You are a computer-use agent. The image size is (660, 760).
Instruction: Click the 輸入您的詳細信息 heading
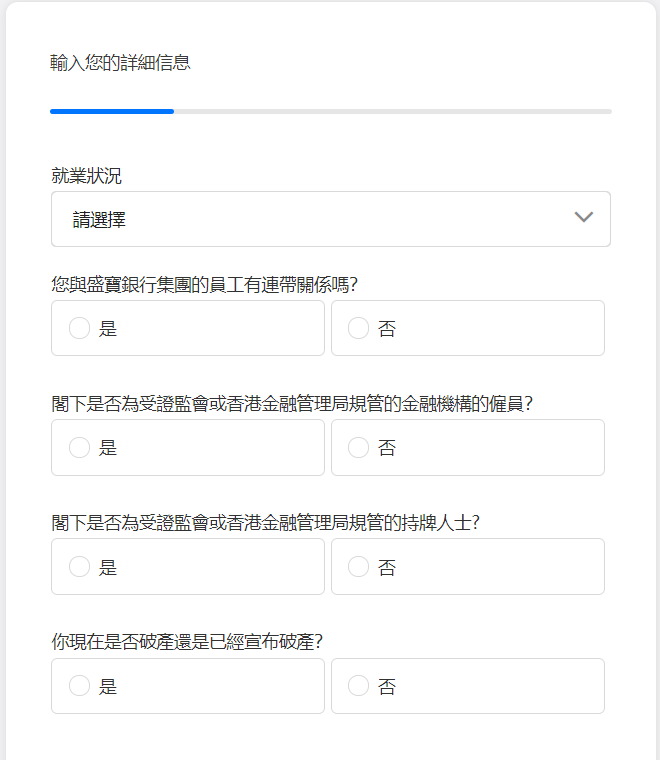coord(120,63)
